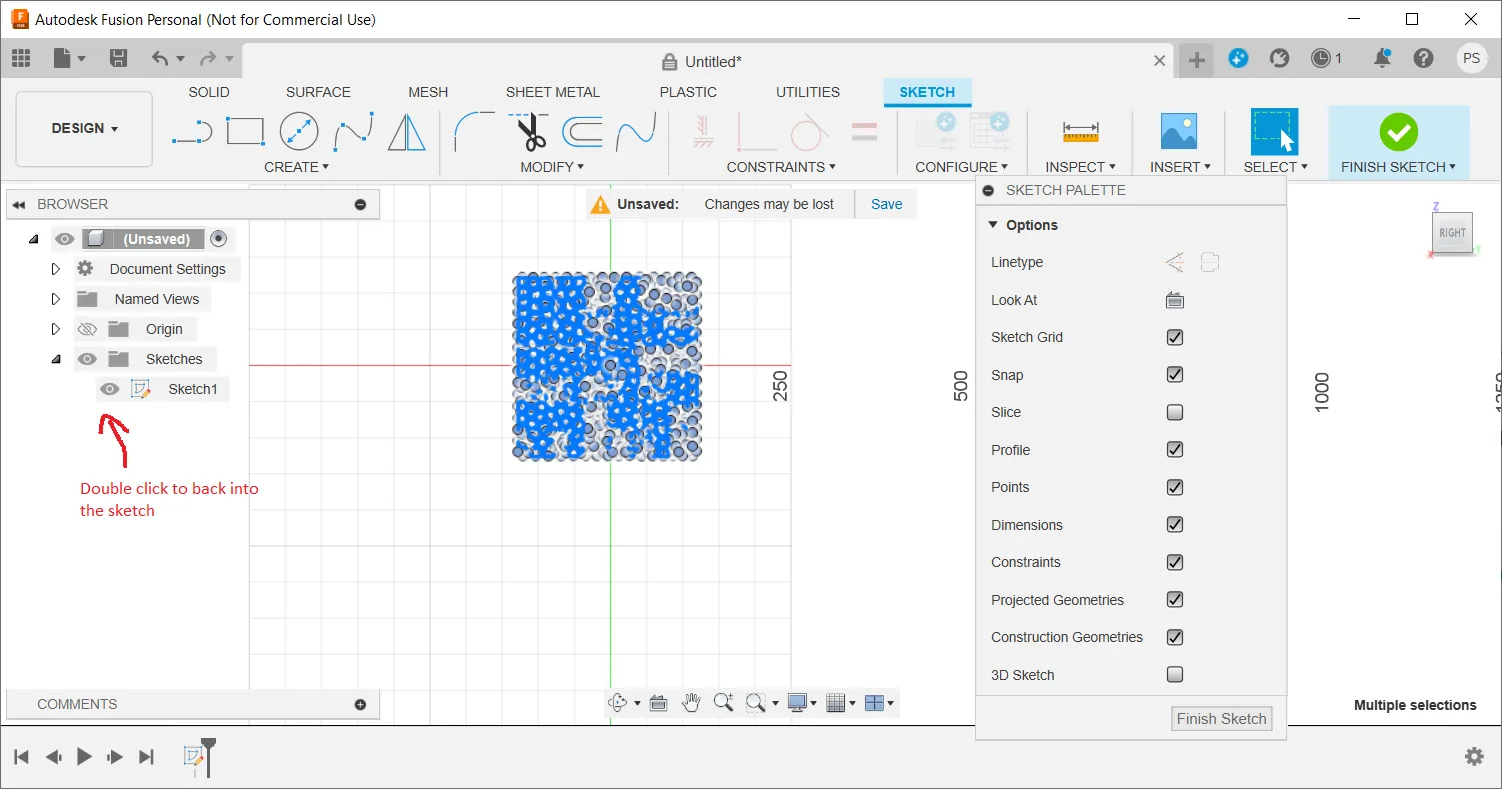Open the data panel grid icon
The width and height of the screenshot is (1502, 789).
pos(21,58)
